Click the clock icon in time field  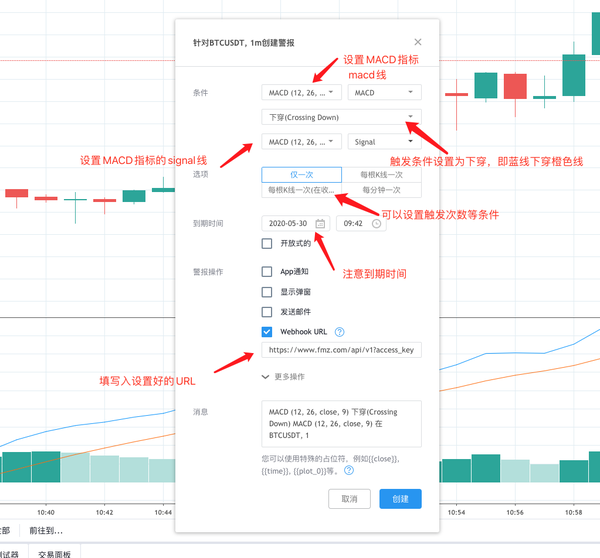[x=376, y=224]
